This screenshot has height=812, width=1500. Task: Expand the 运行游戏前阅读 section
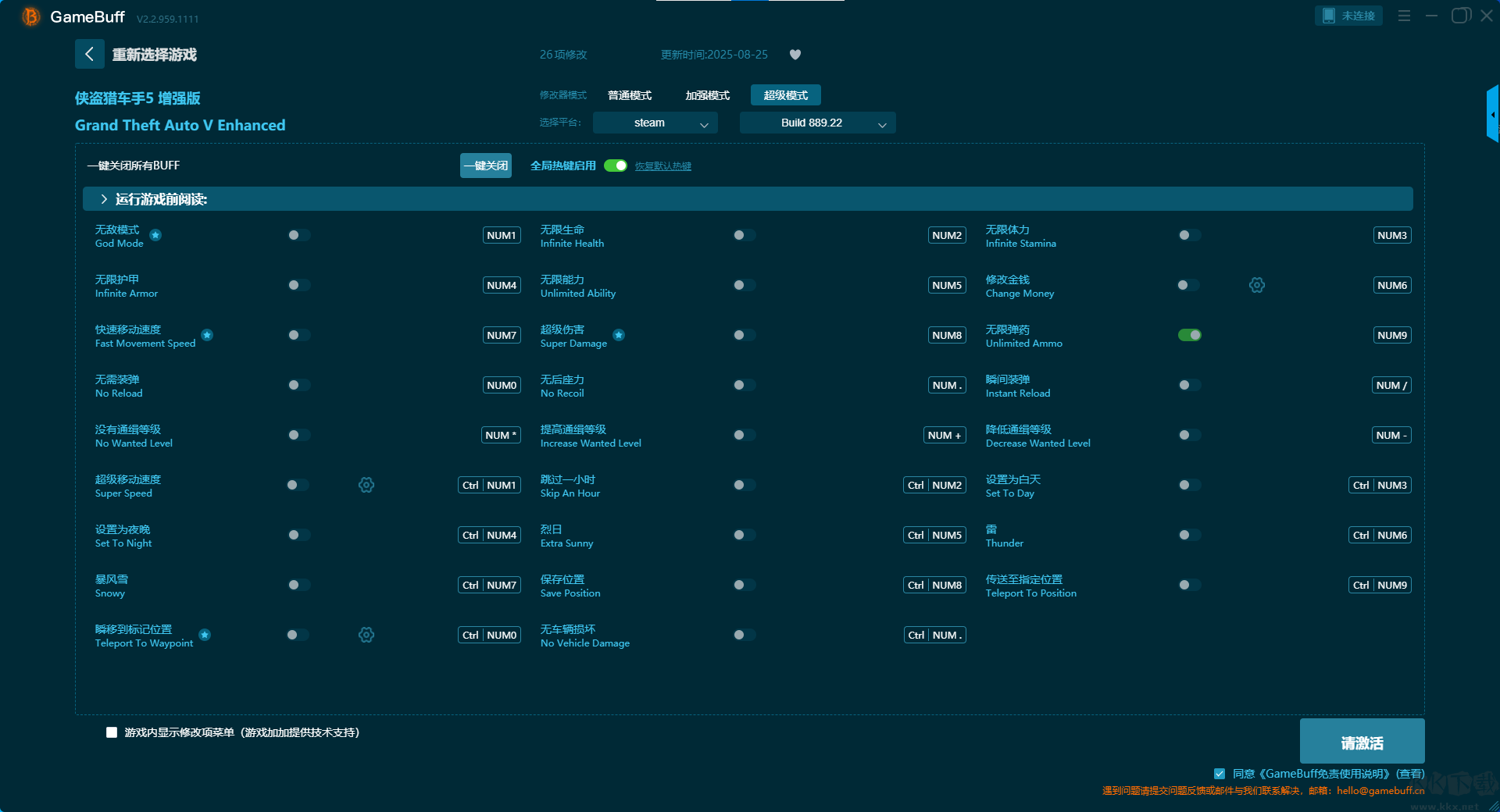pos(105,199)
